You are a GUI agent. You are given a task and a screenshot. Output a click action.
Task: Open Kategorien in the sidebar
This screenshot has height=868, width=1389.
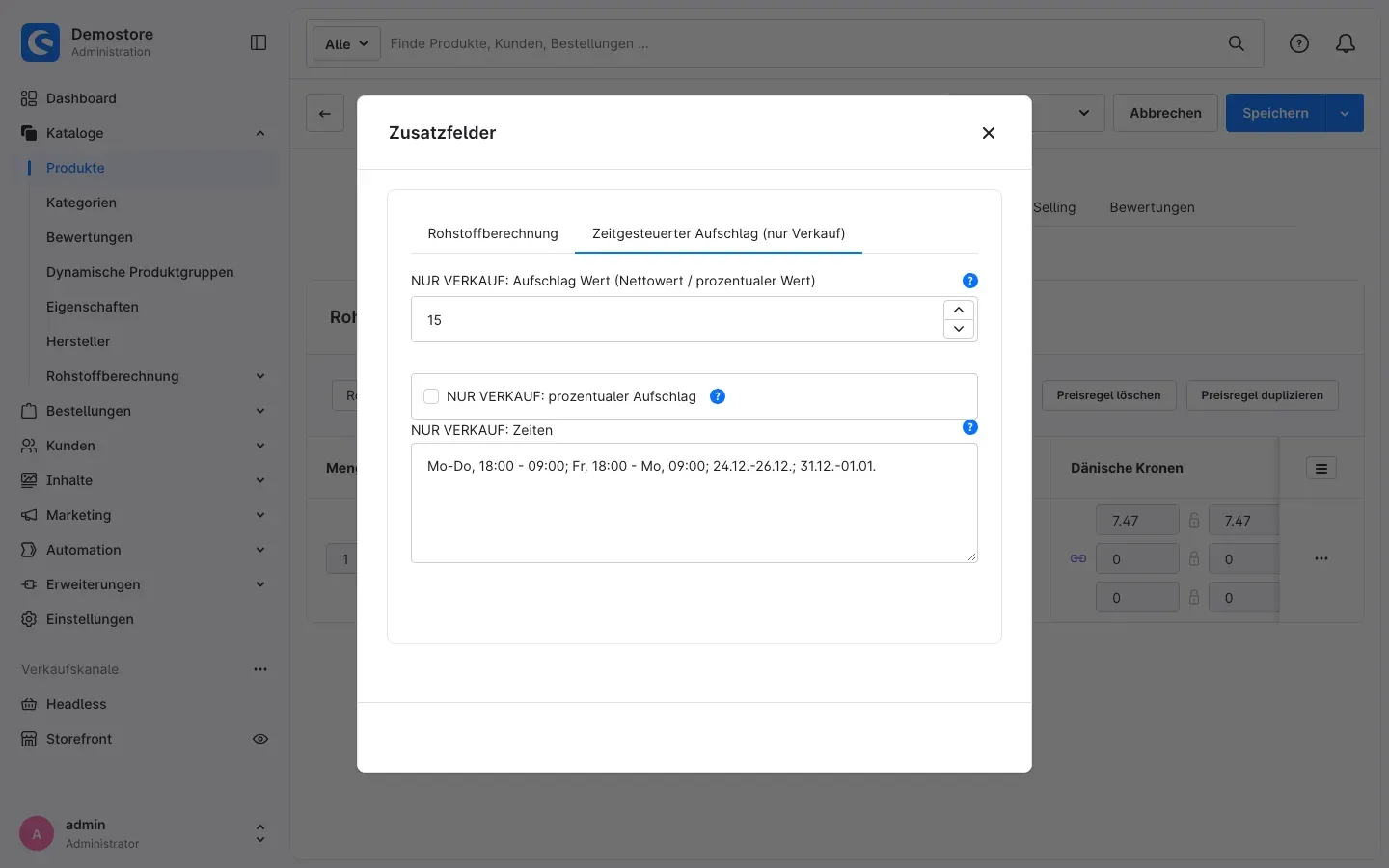[x=81, y=203]
